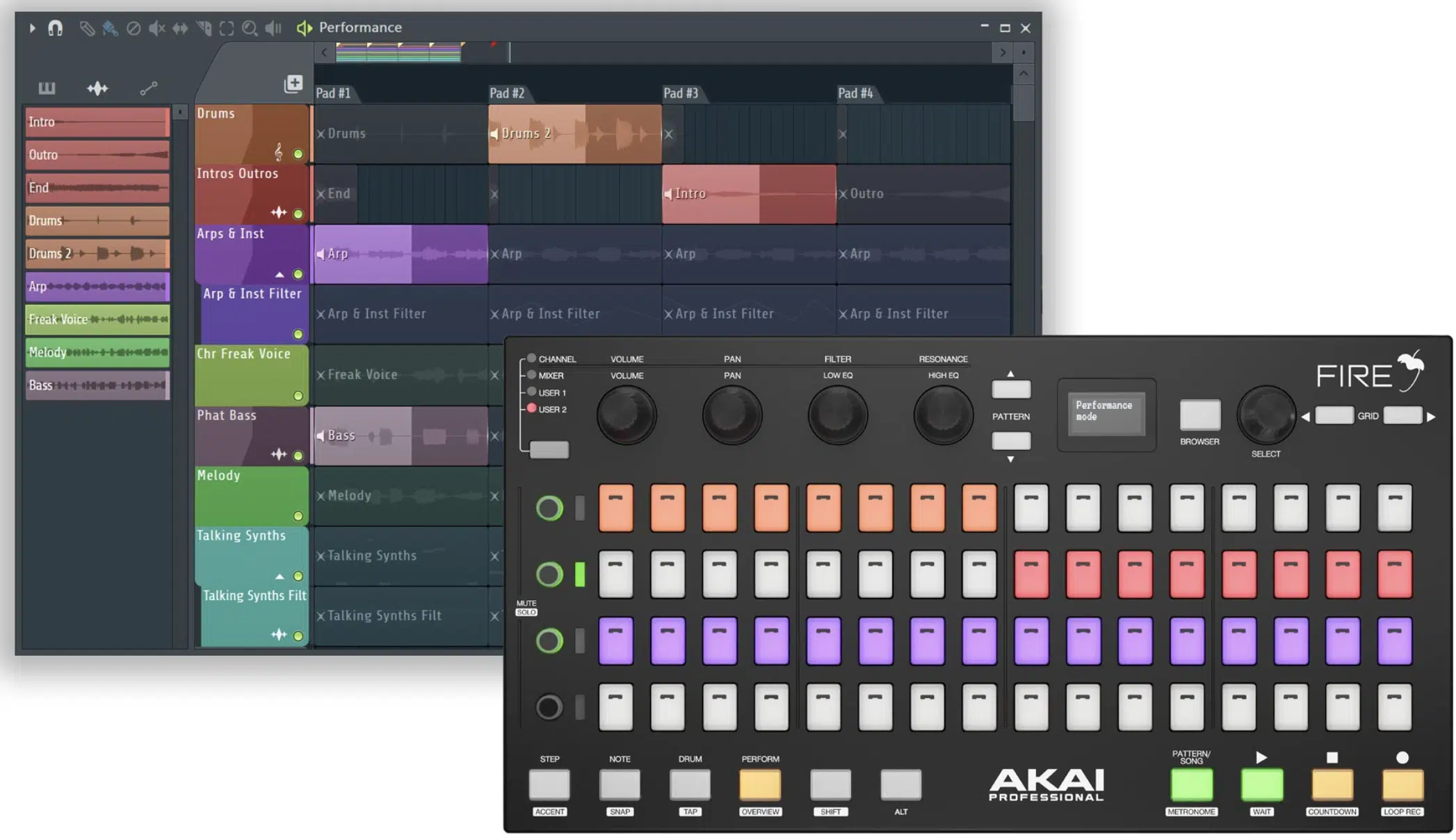Add a new track with plus icon
1456x840 pixels.
tap(293, 83)
